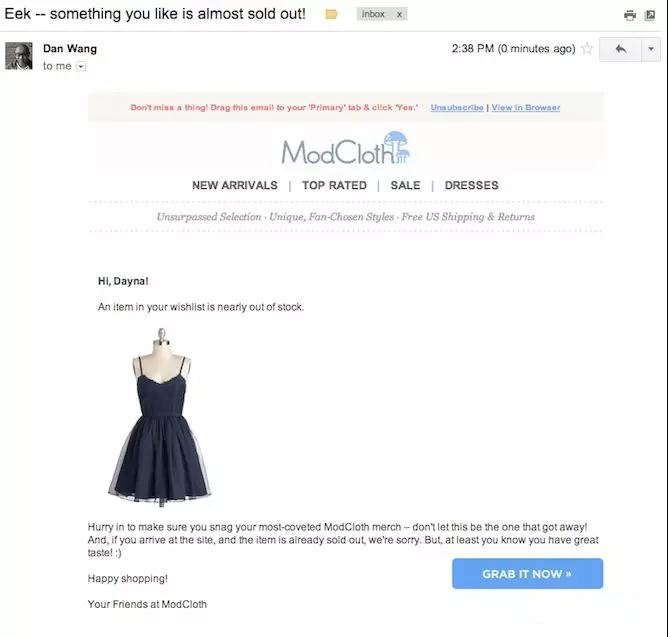Click the yellow folder label icon
Image resolution: width=668 pixels, height=637 pixels.
tap(331, 14)
